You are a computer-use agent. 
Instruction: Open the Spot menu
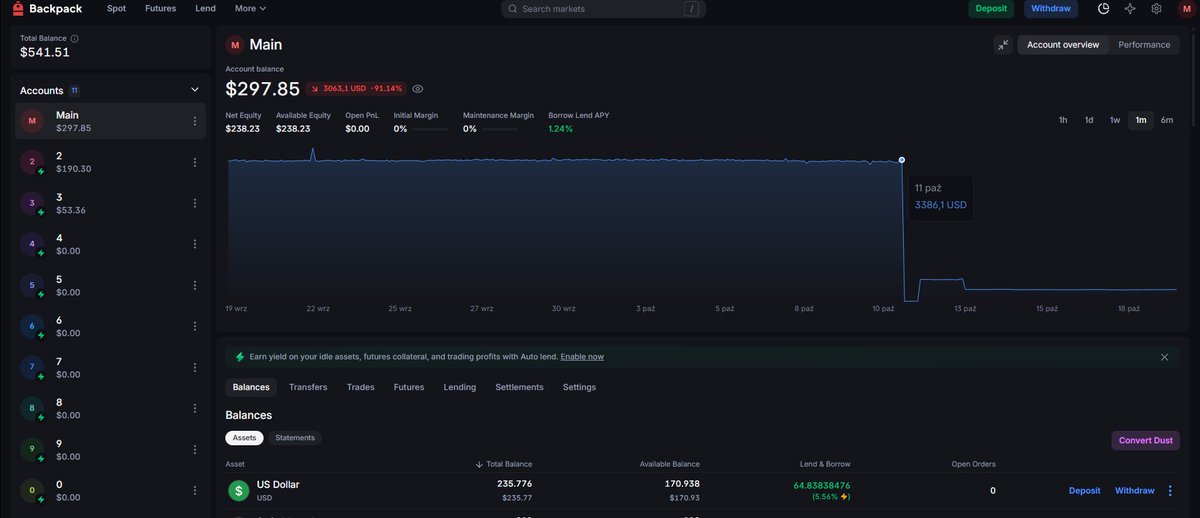pos(116,8)
